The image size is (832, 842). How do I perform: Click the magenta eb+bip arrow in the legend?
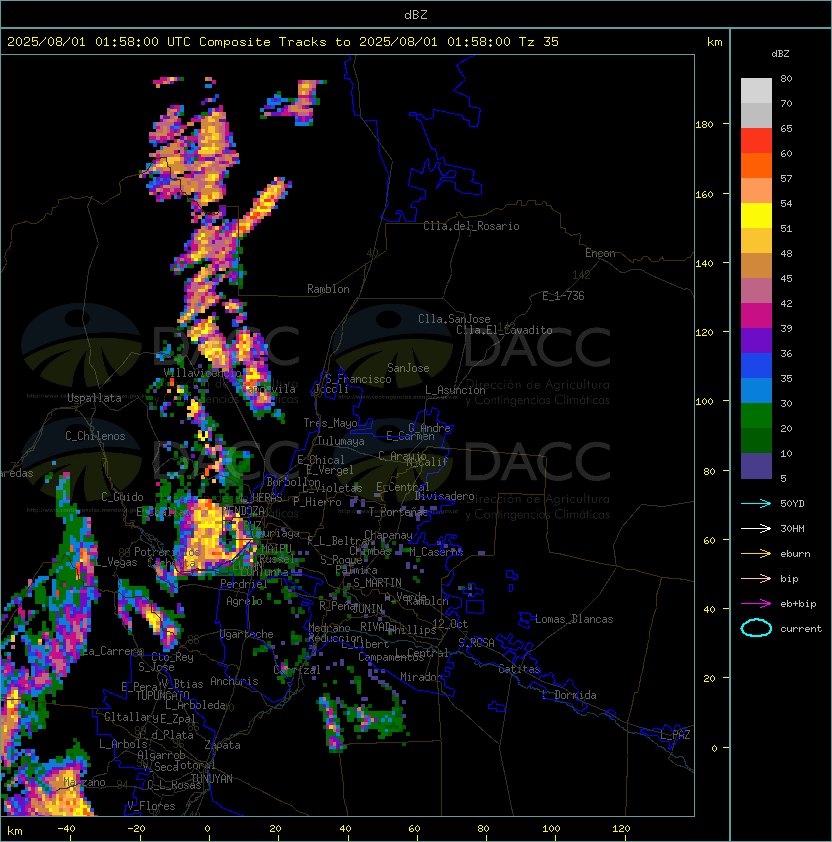[x=756, y=604]
